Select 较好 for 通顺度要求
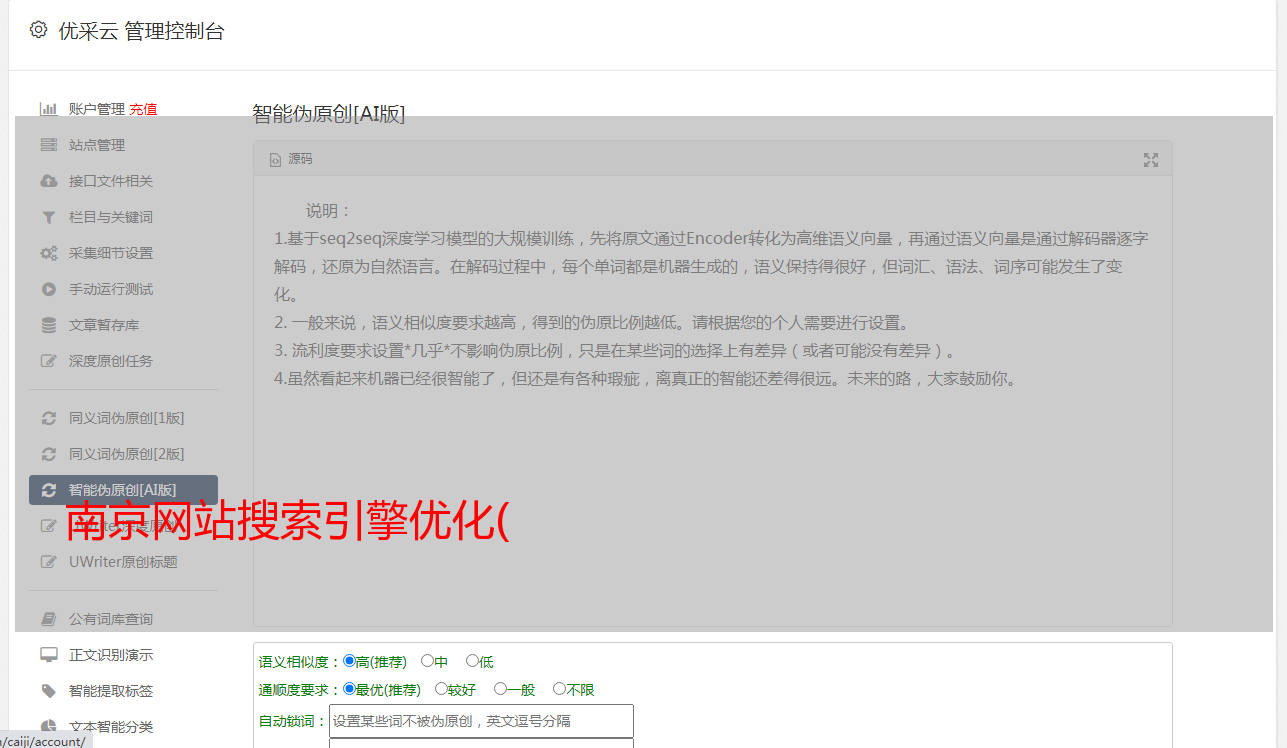Viewport: 1287px width, 748px height. point(441,689)
